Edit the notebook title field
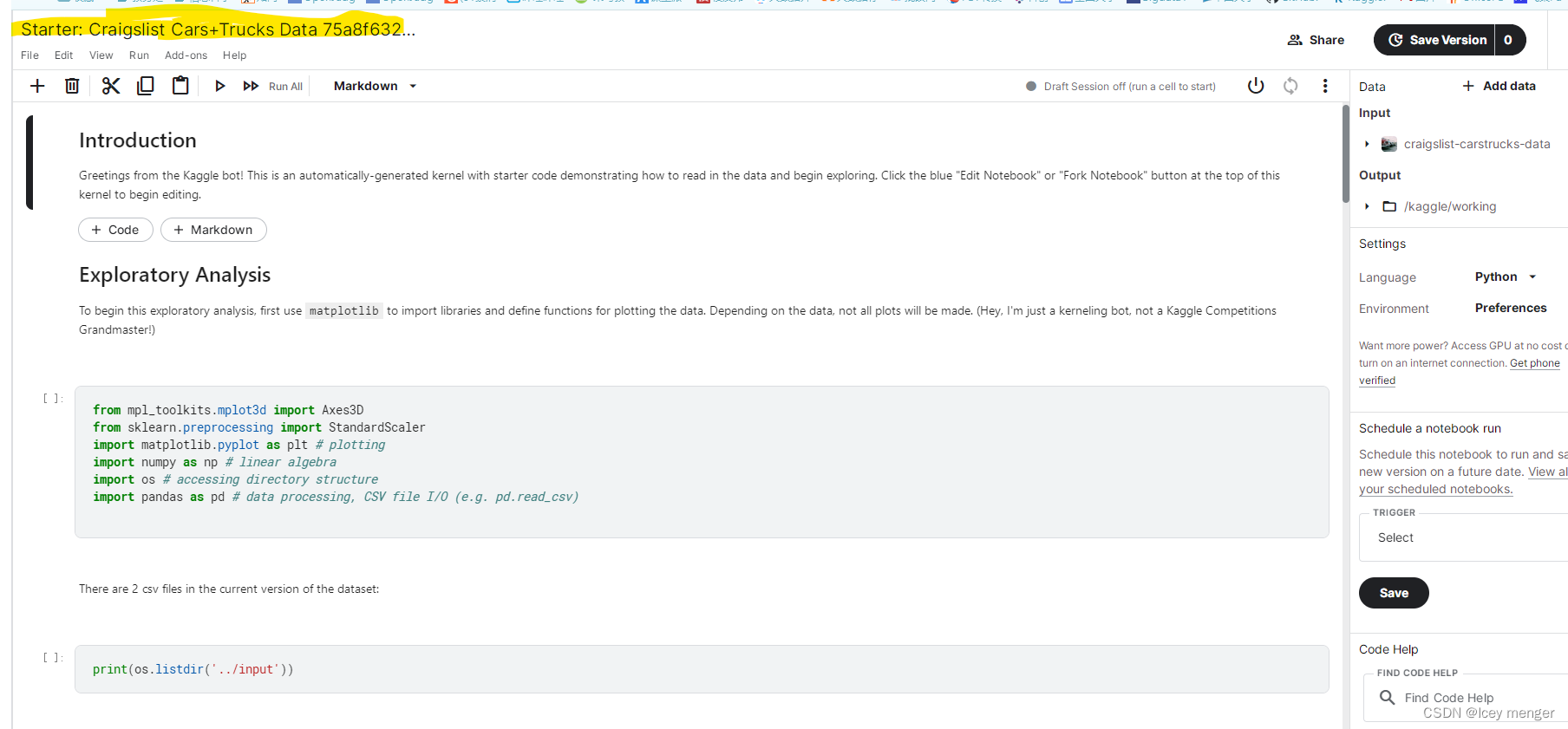This screenshot has height=729, width=1568. (218, 29)
